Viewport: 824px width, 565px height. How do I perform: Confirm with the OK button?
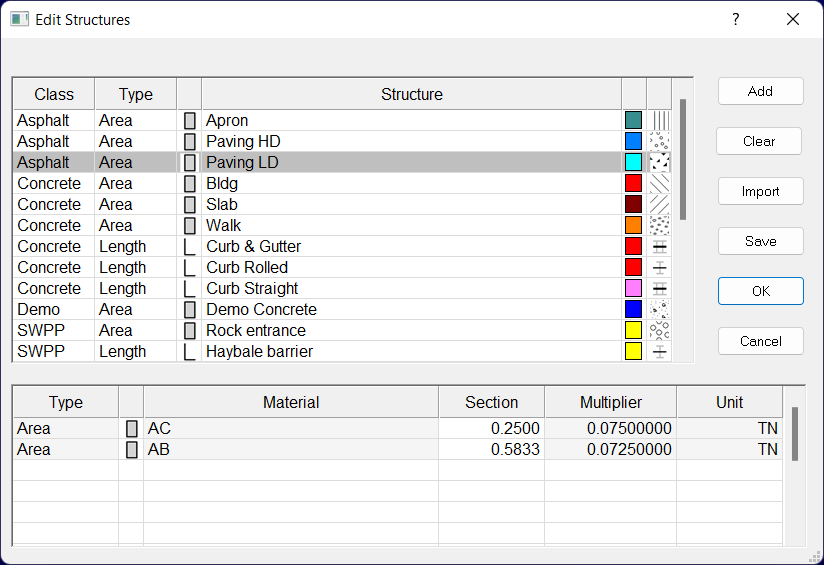[760, 291]
